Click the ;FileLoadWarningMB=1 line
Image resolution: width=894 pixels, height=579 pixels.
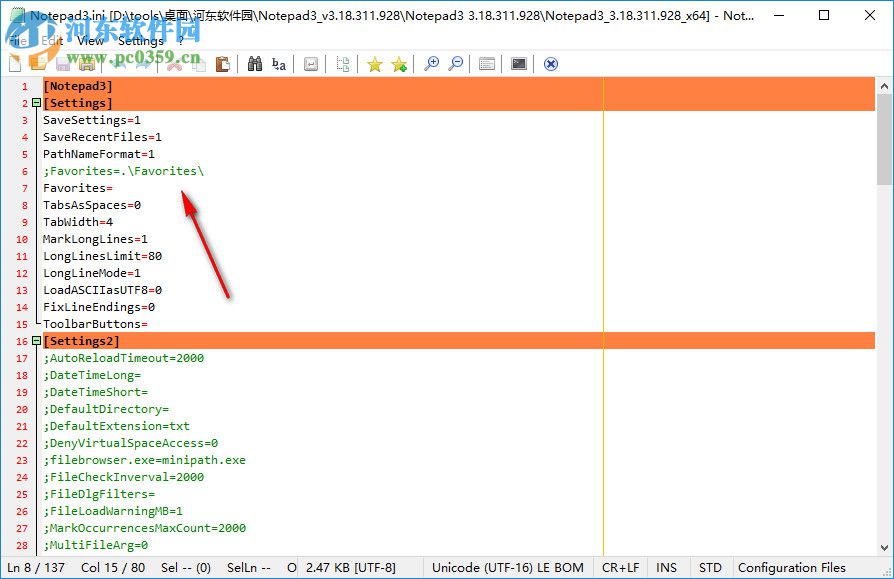113,511
